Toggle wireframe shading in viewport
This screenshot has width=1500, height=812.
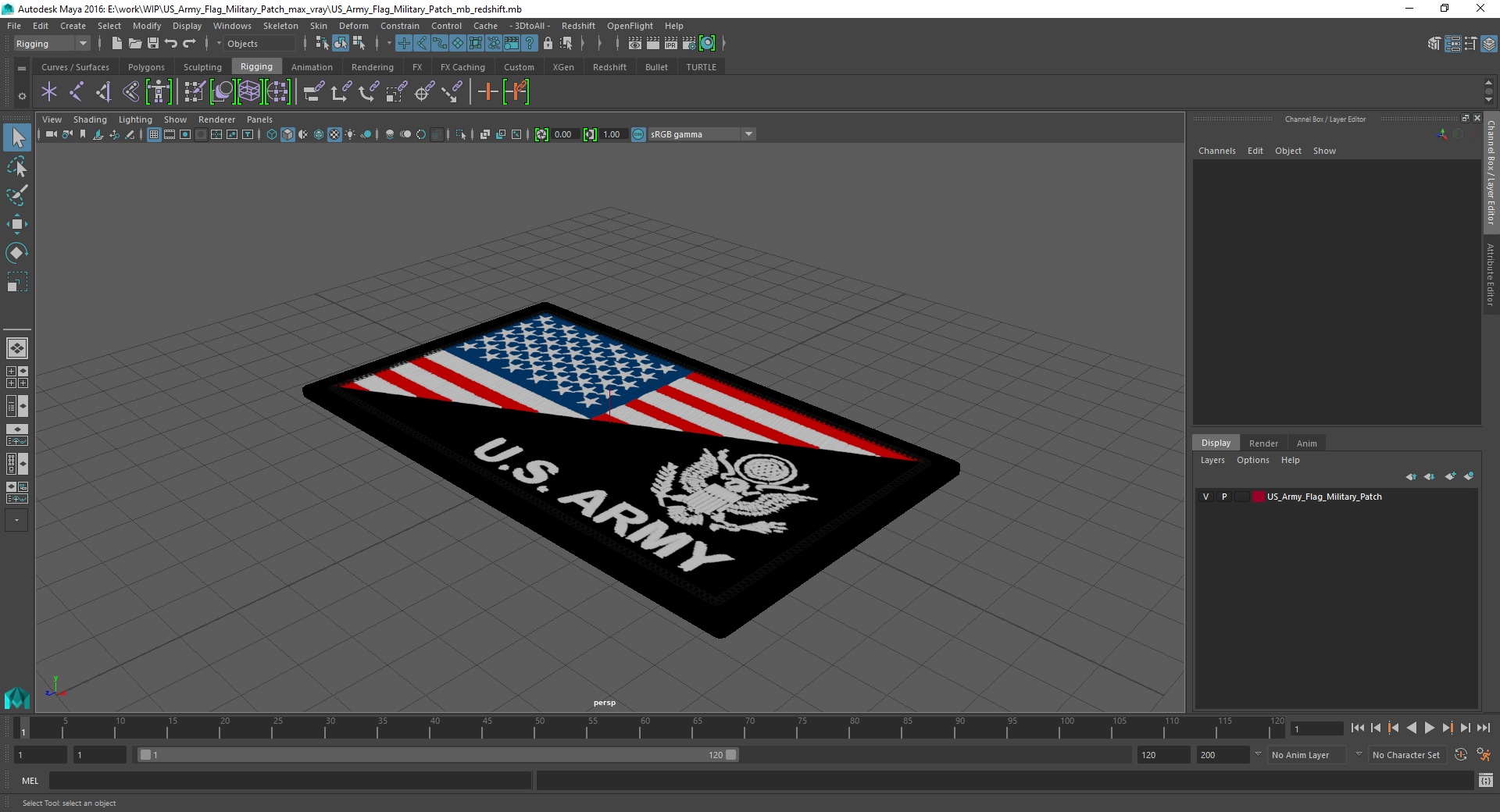272,134
